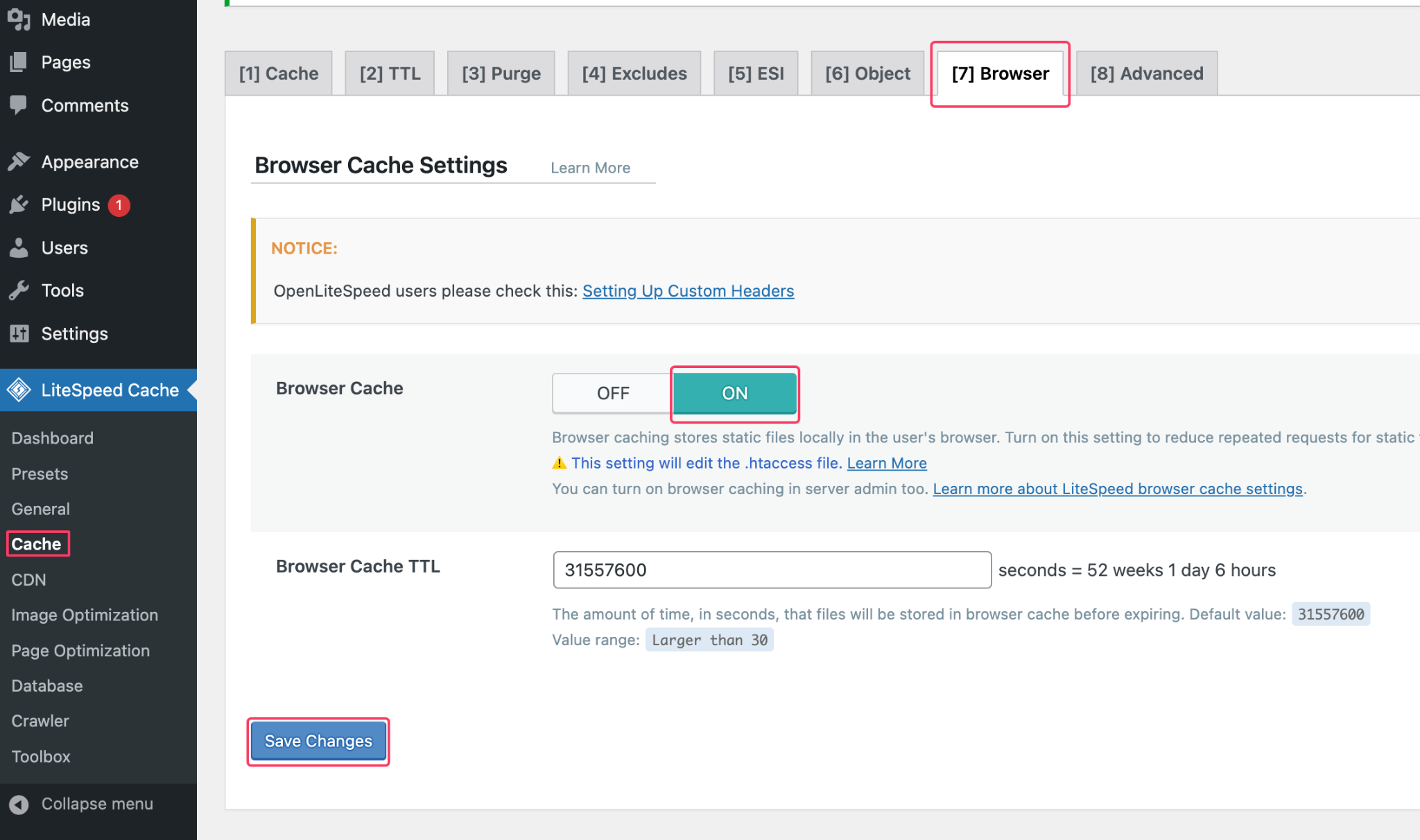The width and height of the screenshot is (1420, 840).
Task: Open the [8] Advanced tab
Action: [1146, 73]
